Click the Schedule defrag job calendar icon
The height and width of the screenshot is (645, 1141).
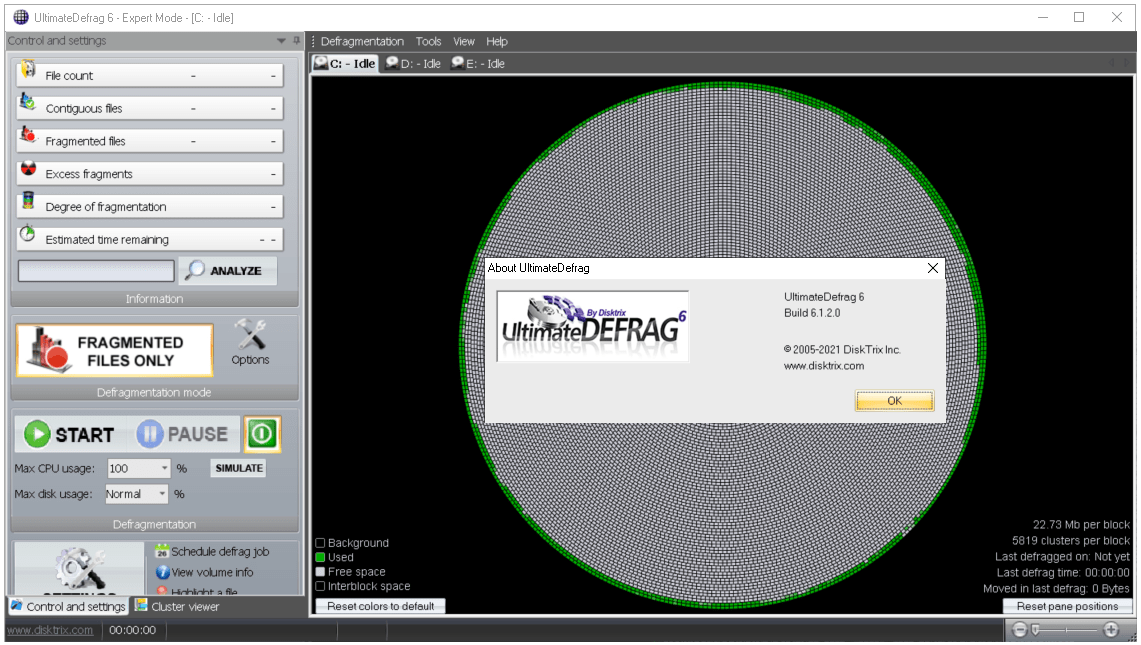pos(162,552)
